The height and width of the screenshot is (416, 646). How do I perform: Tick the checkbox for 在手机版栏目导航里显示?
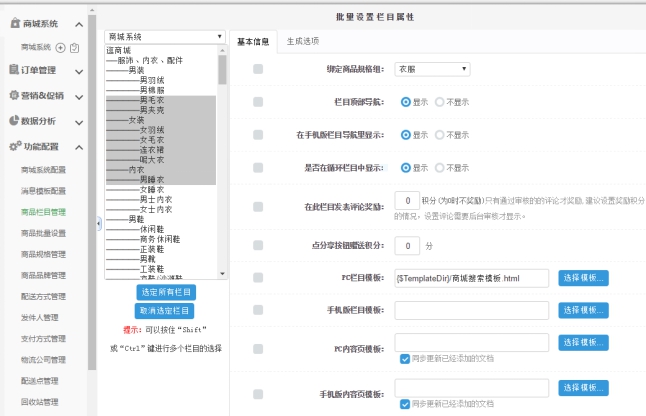[258, 135]
